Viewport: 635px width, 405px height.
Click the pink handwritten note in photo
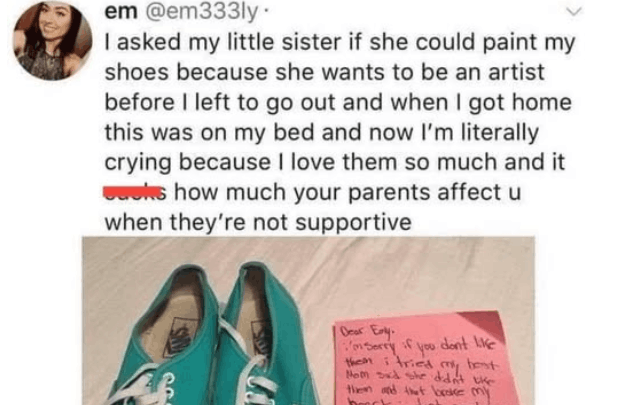[x=424, y=360]
